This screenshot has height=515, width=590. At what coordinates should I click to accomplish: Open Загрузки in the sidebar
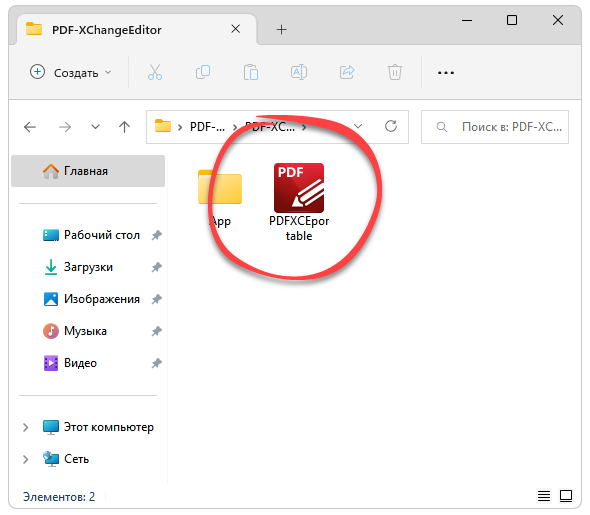click(88, 267)
